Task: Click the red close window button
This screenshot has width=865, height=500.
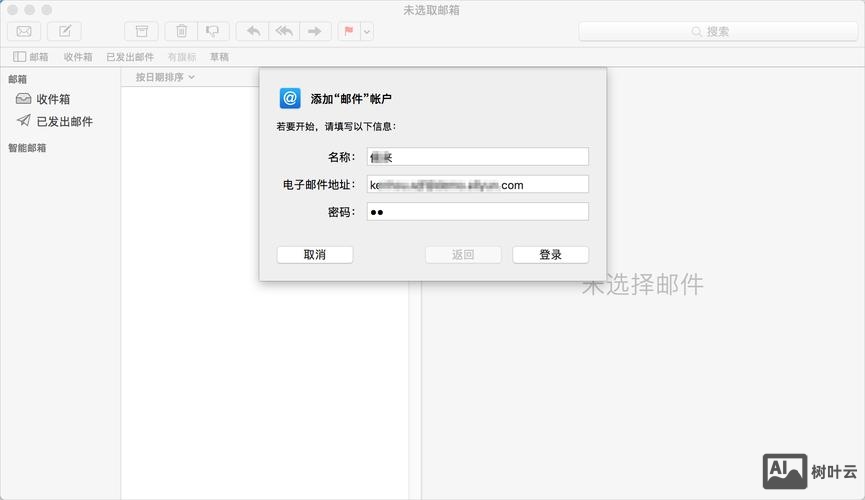Action: point(13,10)
